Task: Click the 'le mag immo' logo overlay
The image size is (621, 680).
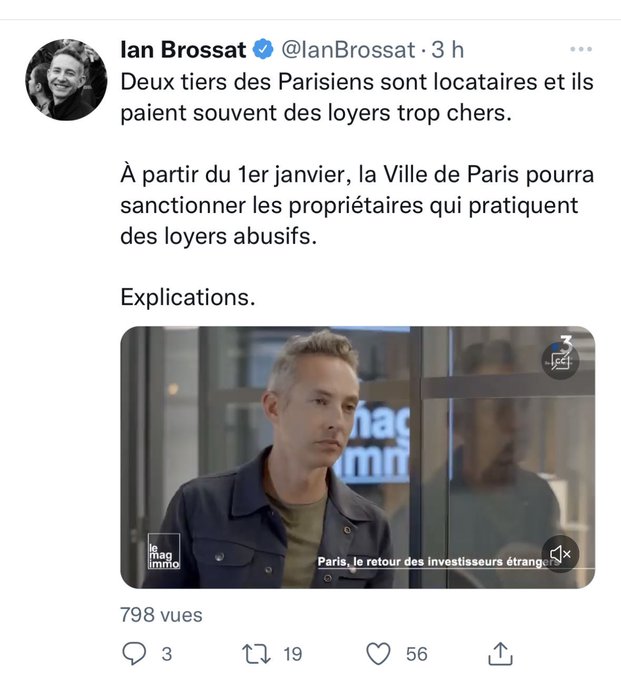Action: [163, 551]
